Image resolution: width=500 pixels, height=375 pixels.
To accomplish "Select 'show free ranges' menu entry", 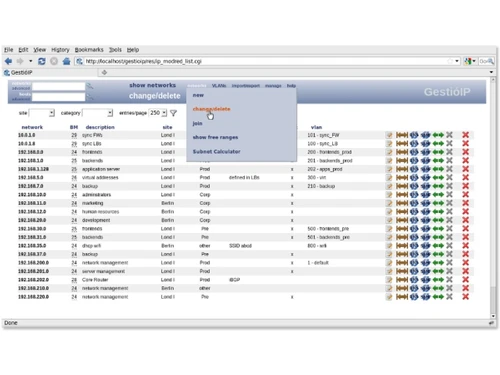I will coord(215,137).
